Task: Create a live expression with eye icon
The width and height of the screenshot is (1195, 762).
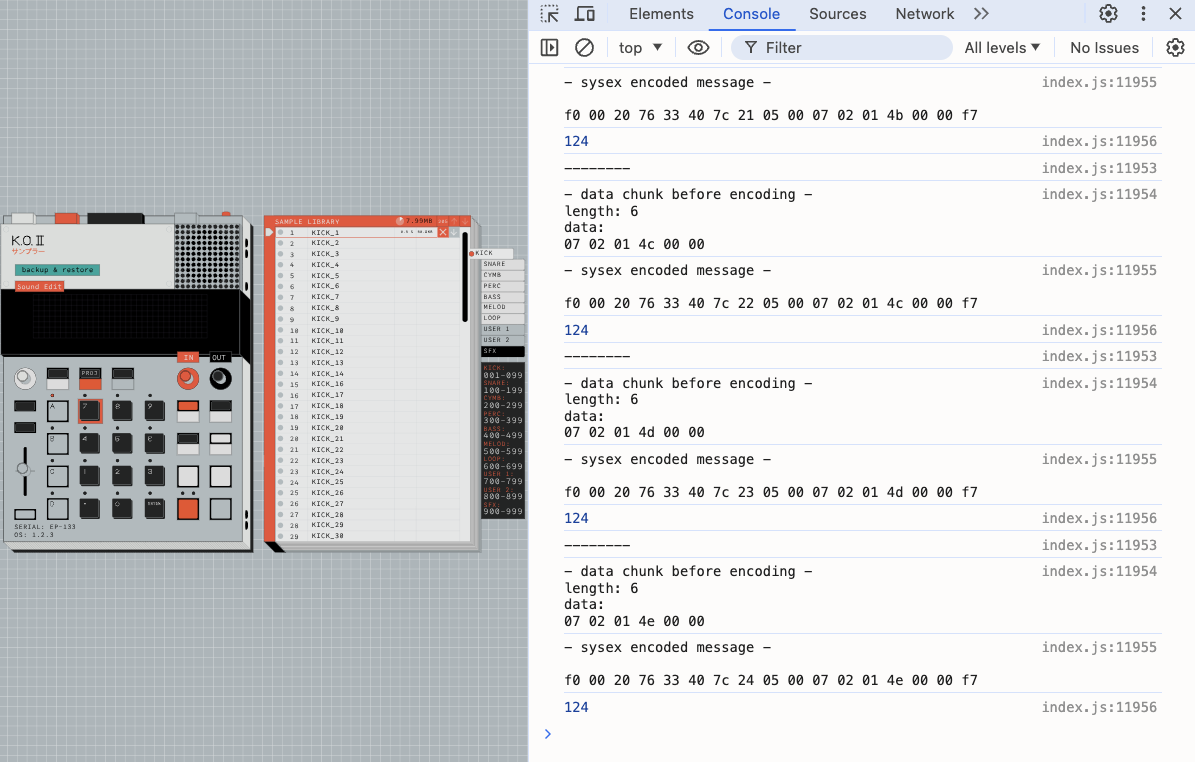Action: 698,47
